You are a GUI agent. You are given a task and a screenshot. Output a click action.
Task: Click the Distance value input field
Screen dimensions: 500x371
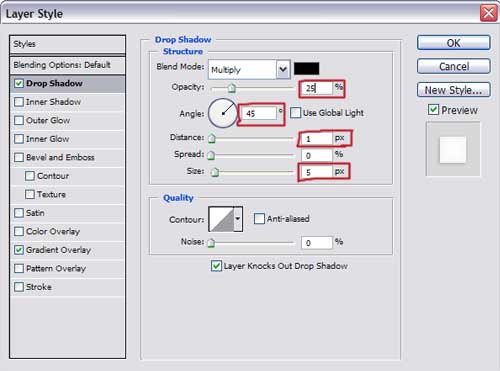(316, 138)
